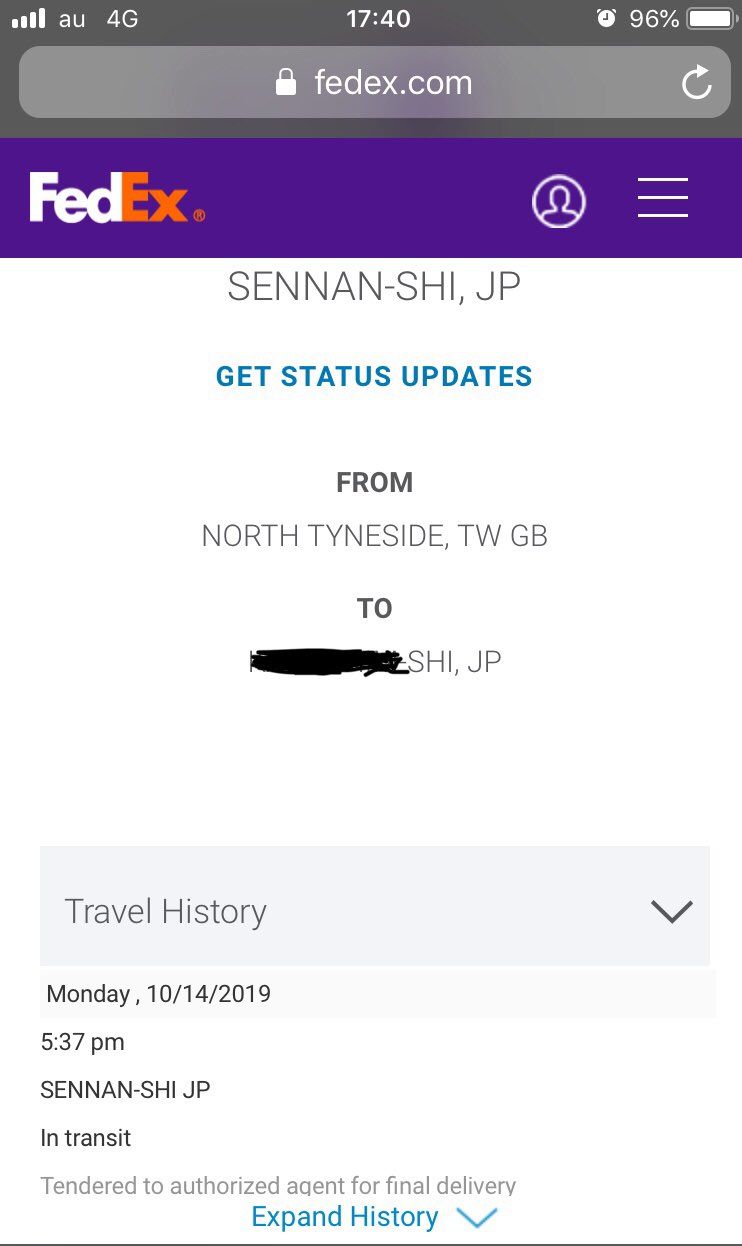Tap the 17:40 clock in status bar
The image size is (742, 1246).
pos(378,19)
